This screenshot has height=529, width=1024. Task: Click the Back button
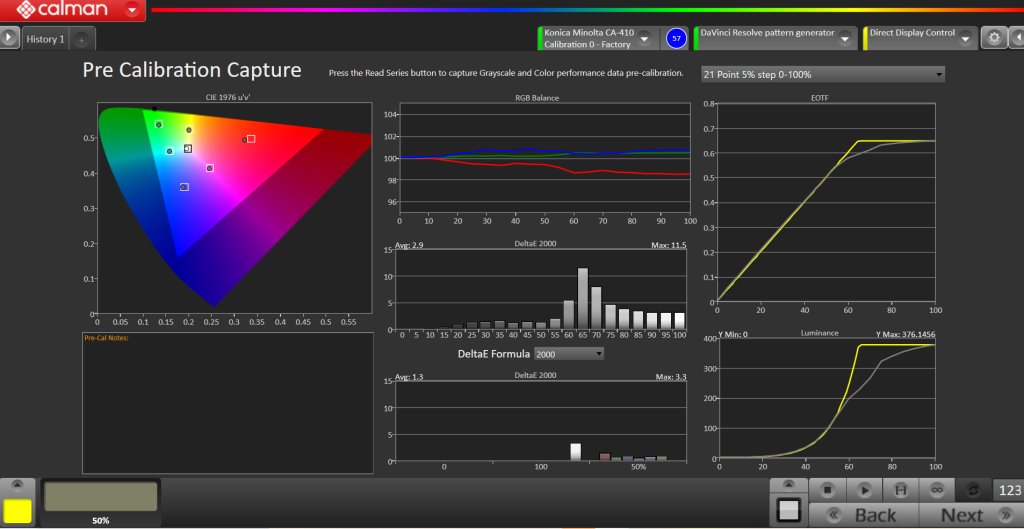tap(866, 515)
